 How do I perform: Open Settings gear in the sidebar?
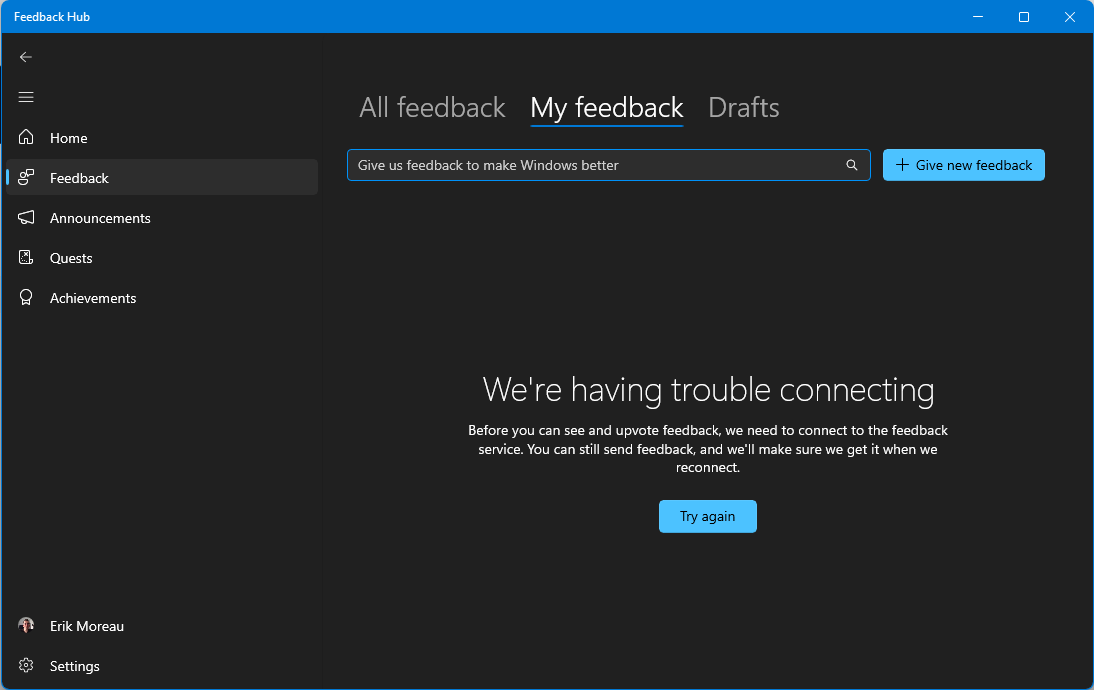[x=27, y=666]
